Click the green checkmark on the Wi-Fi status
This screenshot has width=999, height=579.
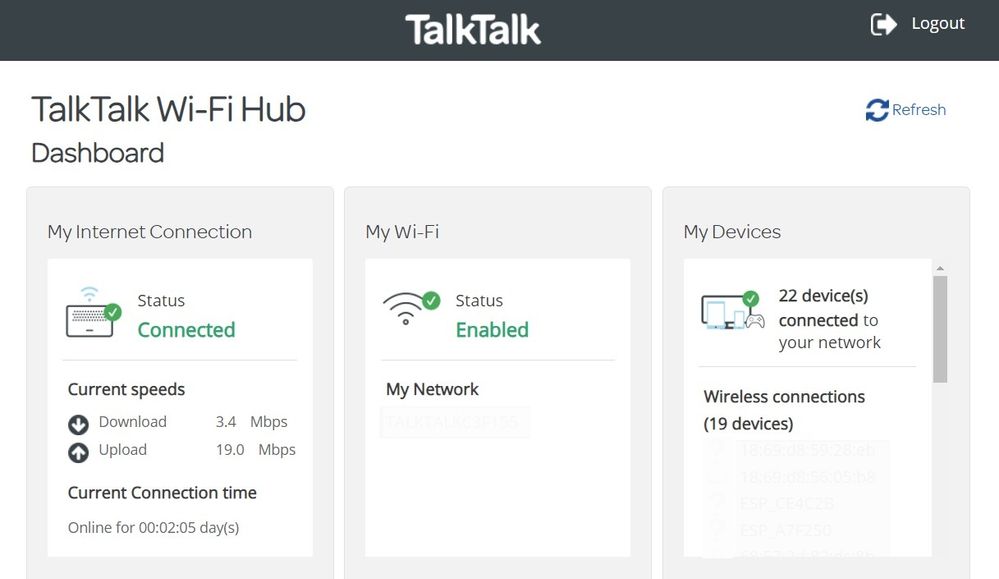(x=429, y=299)
